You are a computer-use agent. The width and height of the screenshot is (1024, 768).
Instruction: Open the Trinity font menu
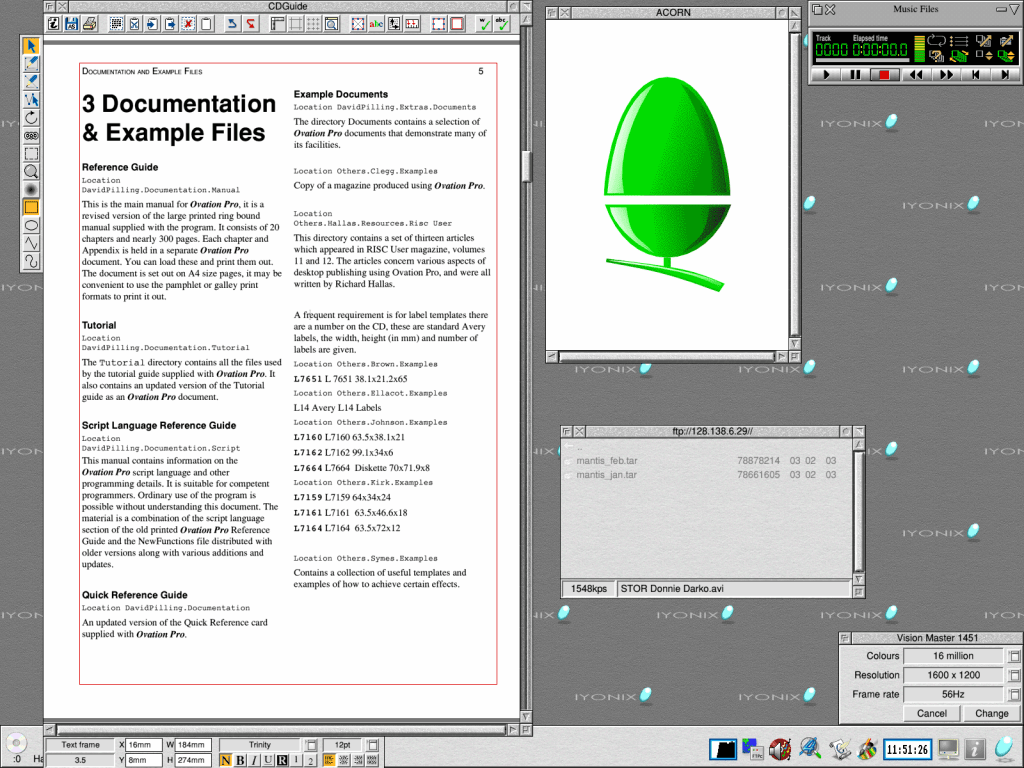[x=310, y=745]
